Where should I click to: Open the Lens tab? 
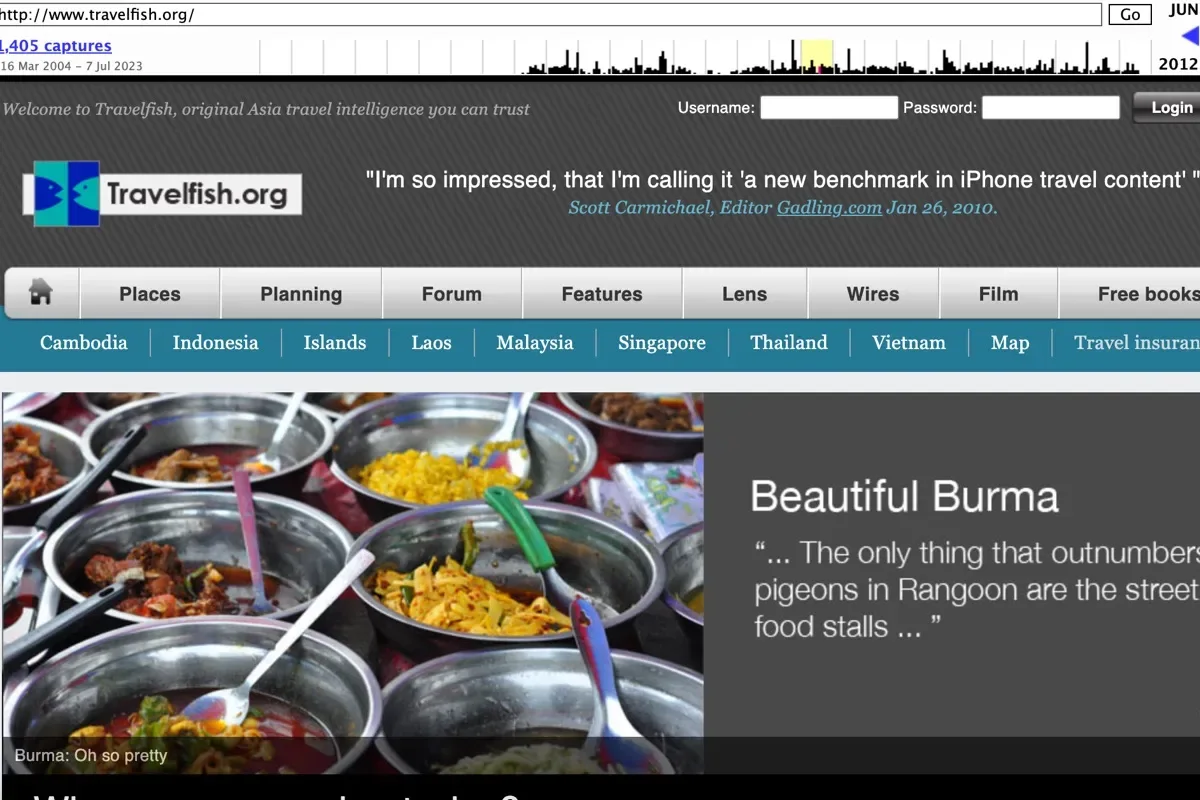(x=745, y=294)
